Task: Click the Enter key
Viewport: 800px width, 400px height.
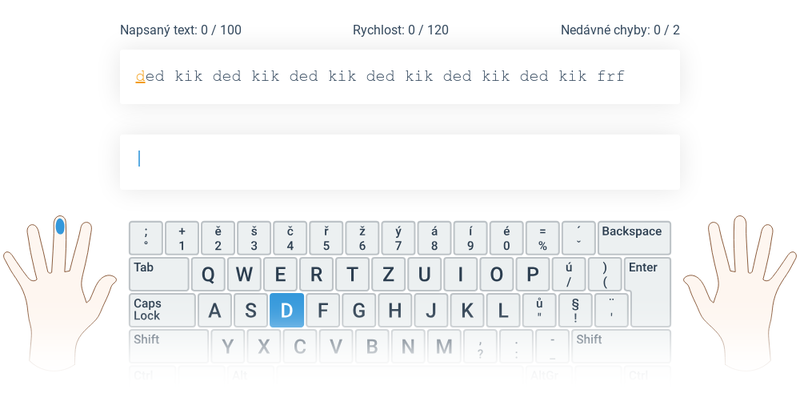Action: coord(650,292)
